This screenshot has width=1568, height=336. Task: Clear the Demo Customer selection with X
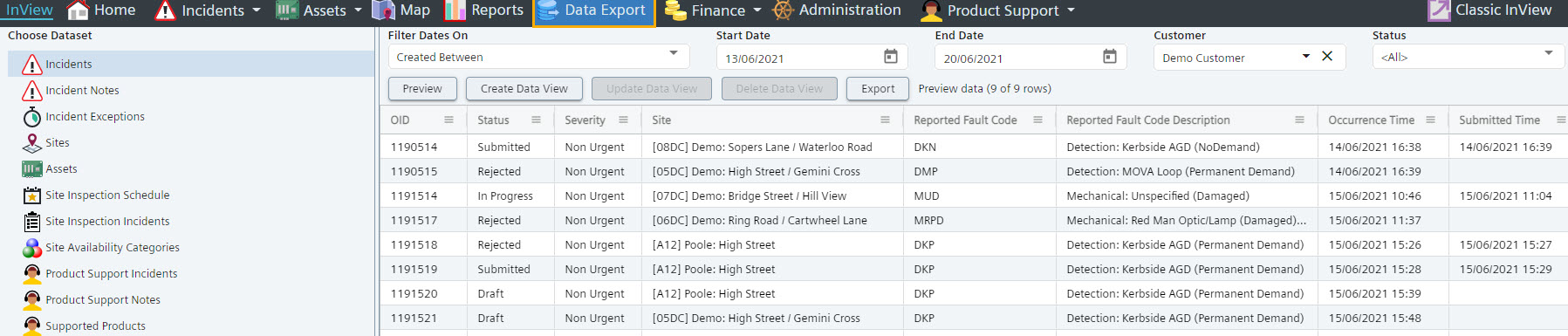pos(1327,56)
